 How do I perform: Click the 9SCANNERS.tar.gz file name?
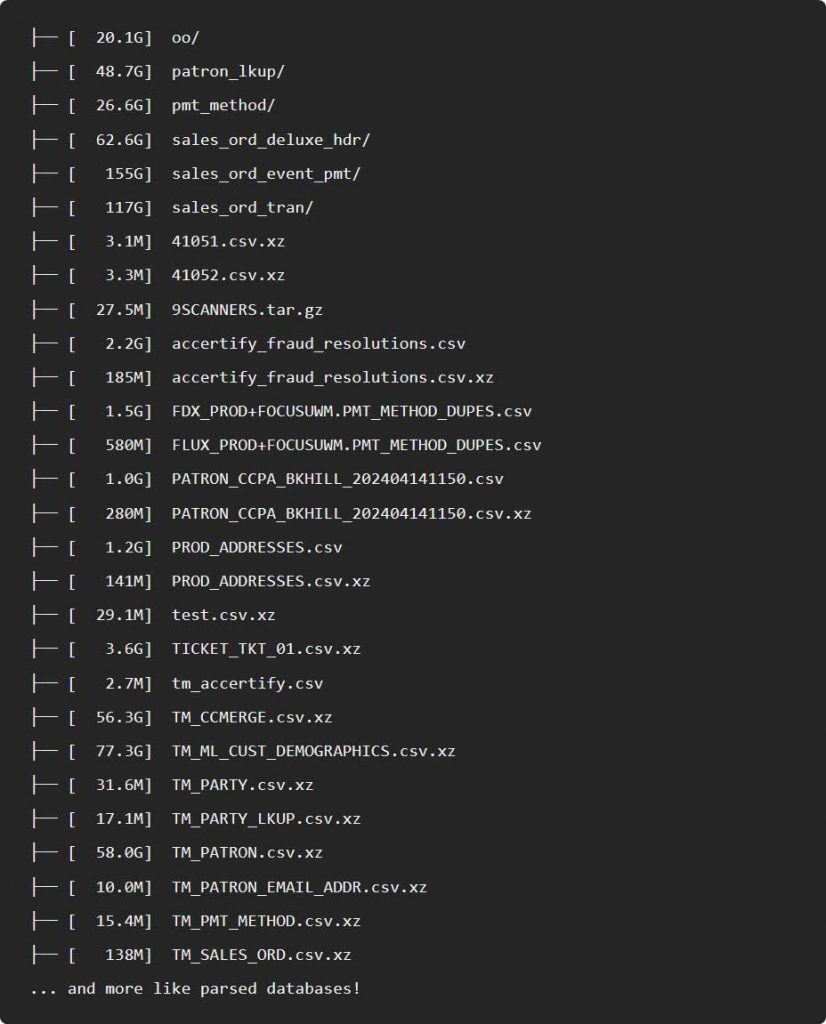[x=247, y=310]
